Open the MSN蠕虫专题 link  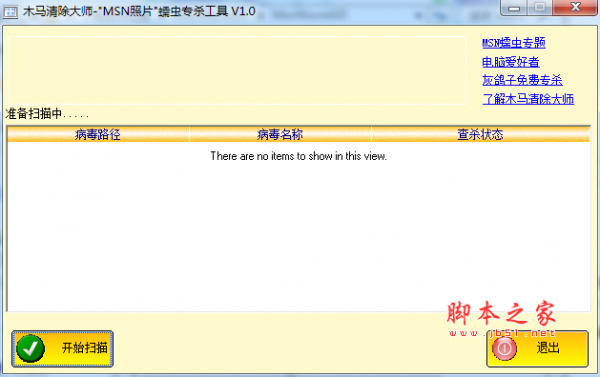[514, 43]
